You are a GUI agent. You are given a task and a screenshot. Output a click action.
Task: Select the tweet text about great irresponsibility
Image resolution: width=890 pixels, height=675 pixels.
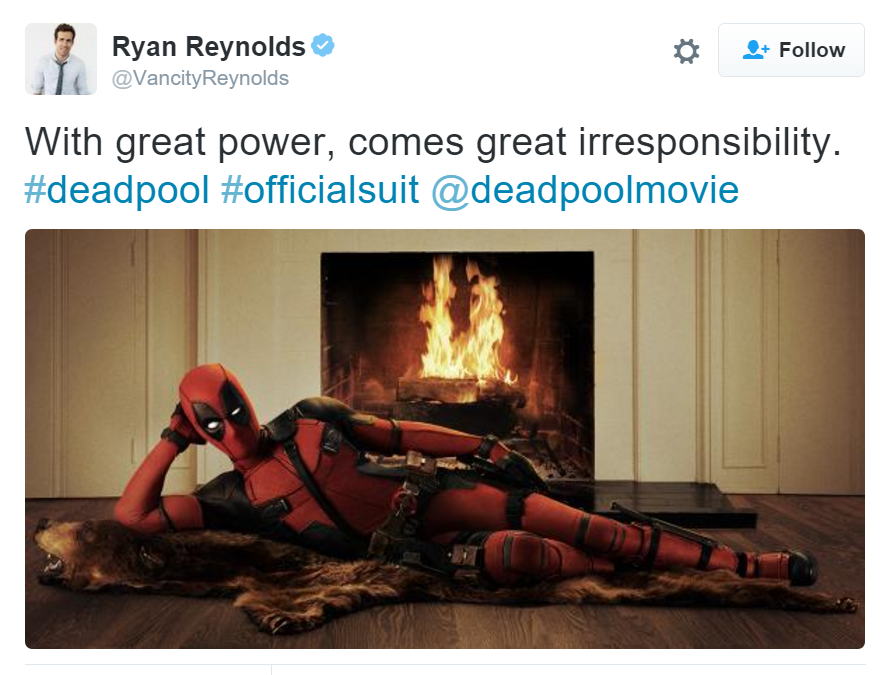tap(433, 141)
